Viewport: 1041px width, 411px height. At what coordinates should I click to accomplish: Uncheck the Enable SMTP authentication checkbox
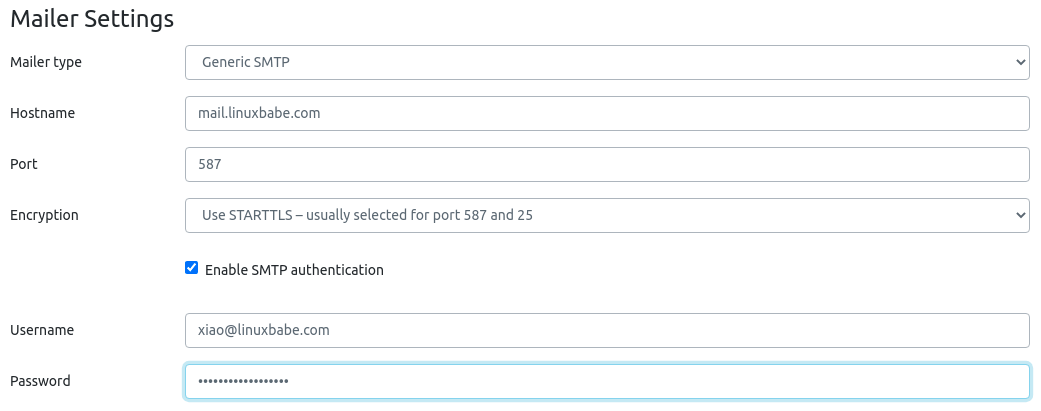click(192, 268)
